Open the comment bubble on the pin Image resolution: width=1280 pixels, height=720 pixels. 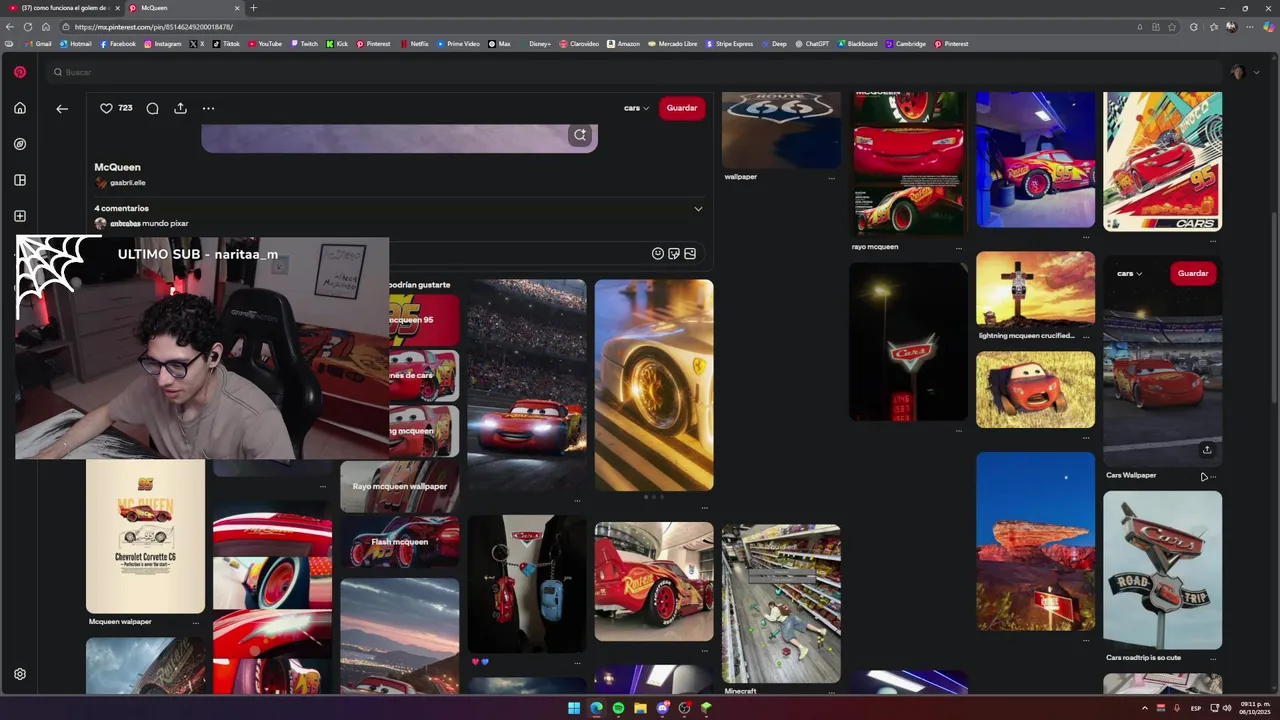click(152, 108)
